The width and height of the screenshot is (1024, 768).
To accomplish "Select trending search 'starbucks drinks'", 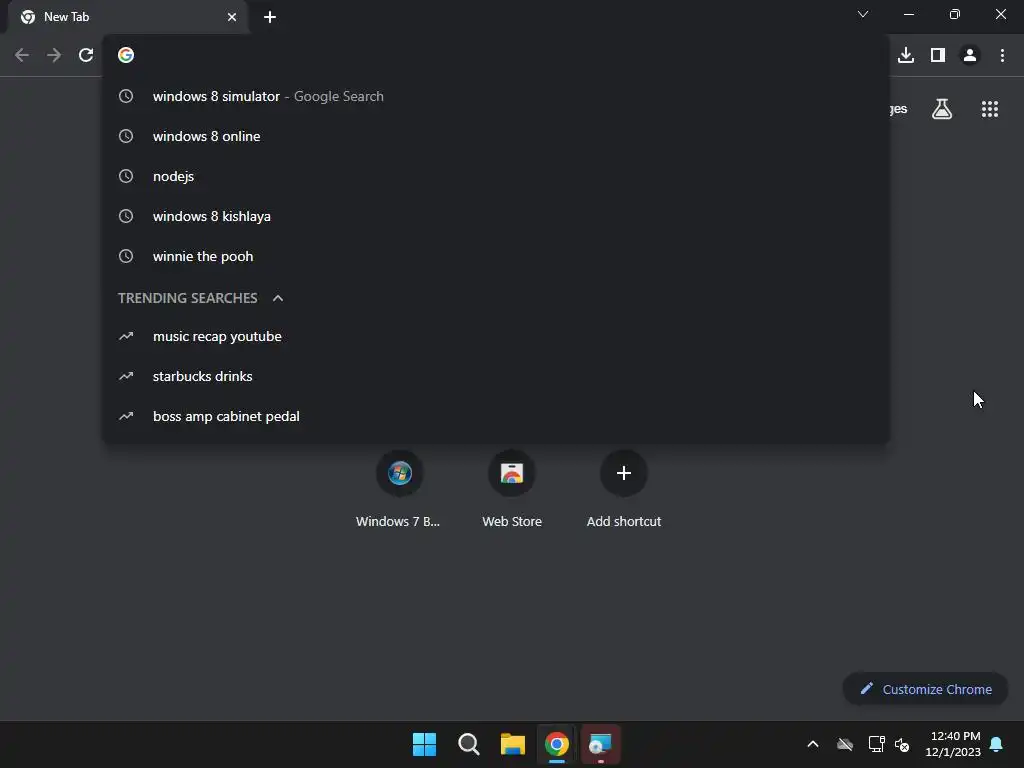I will (496, 376).
